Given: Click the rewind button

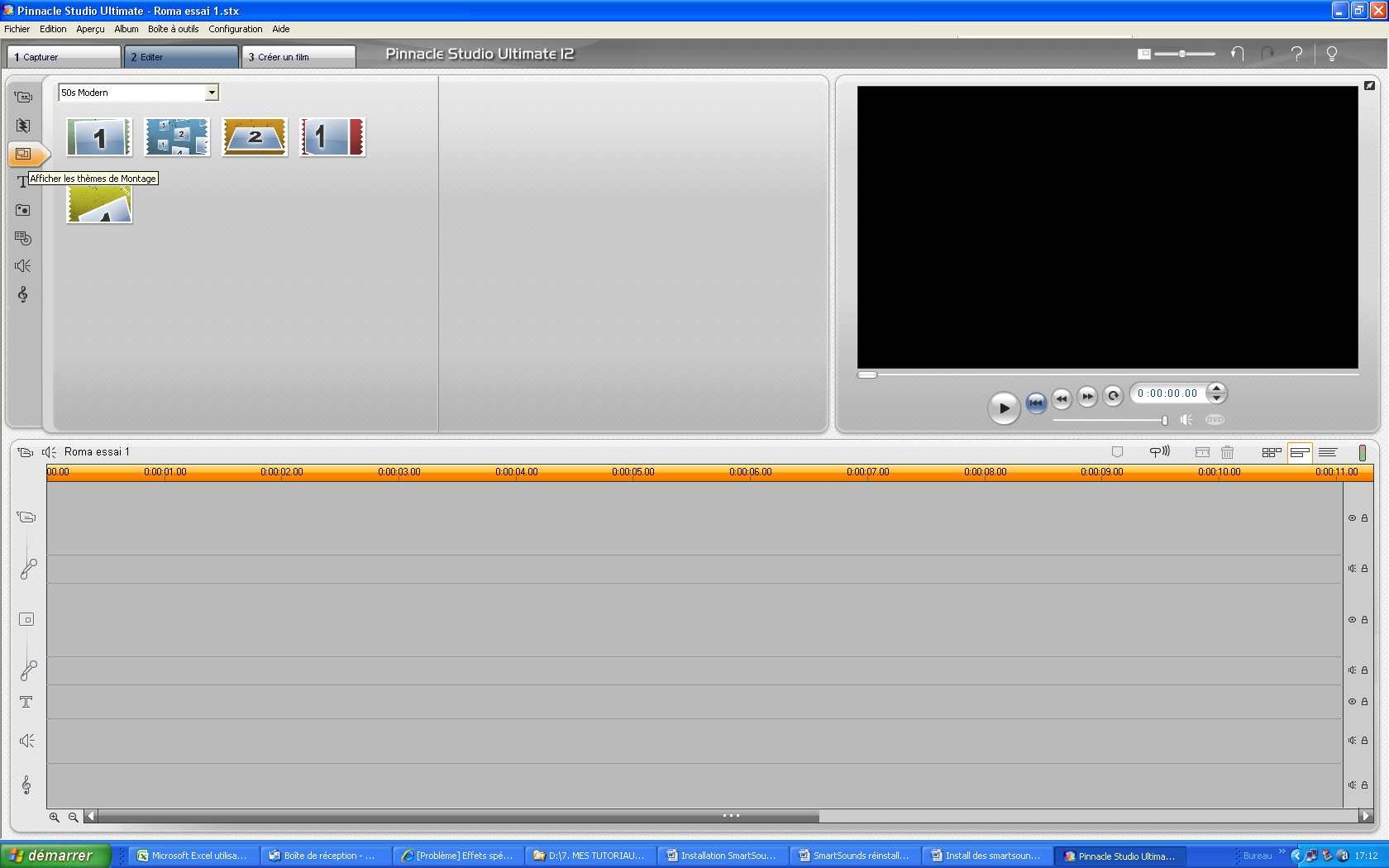Looking at the screenshot, I should [1062, 398].
